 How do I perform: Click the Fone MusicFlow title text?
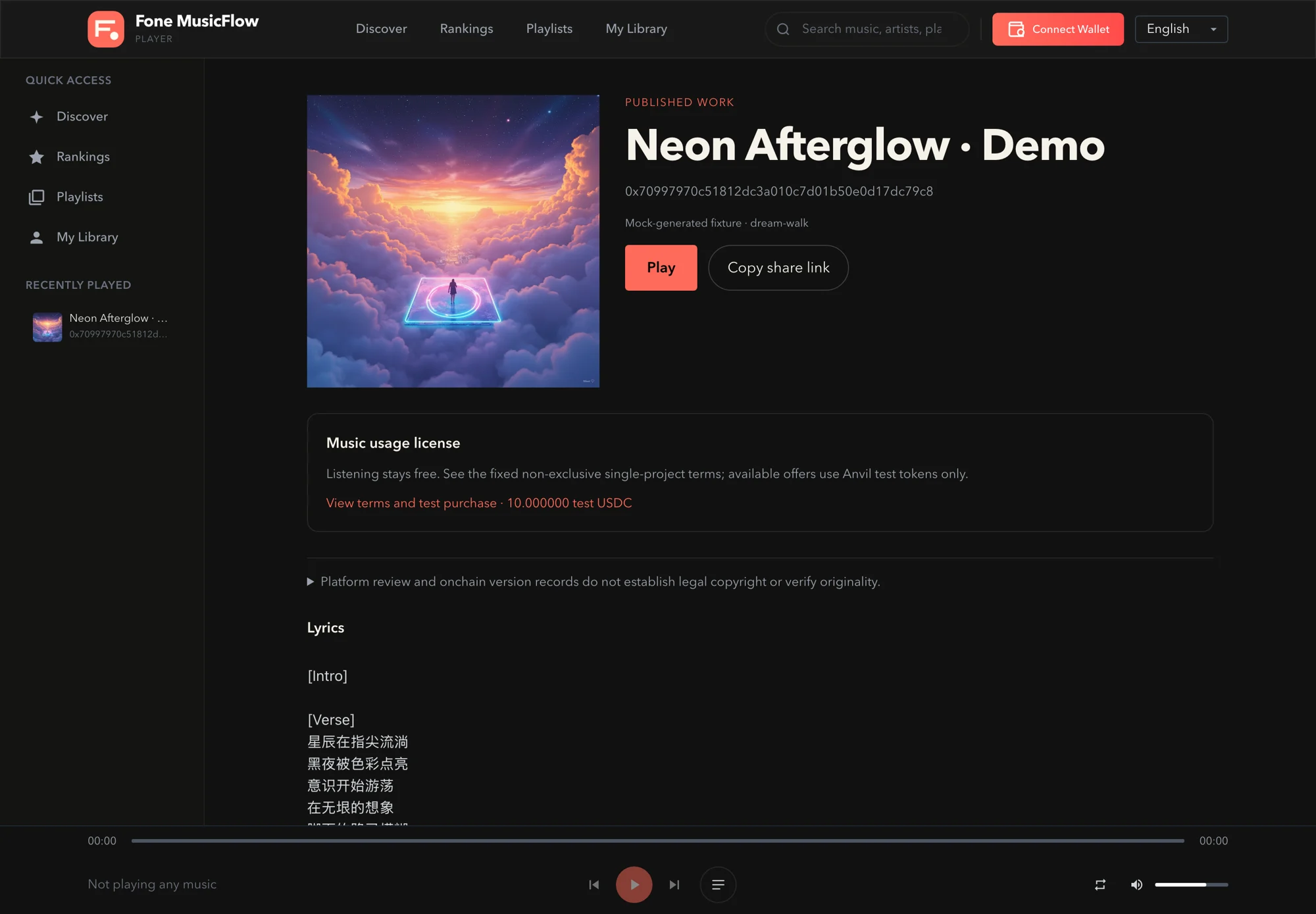pyautogui.click(x=197, y=21)
